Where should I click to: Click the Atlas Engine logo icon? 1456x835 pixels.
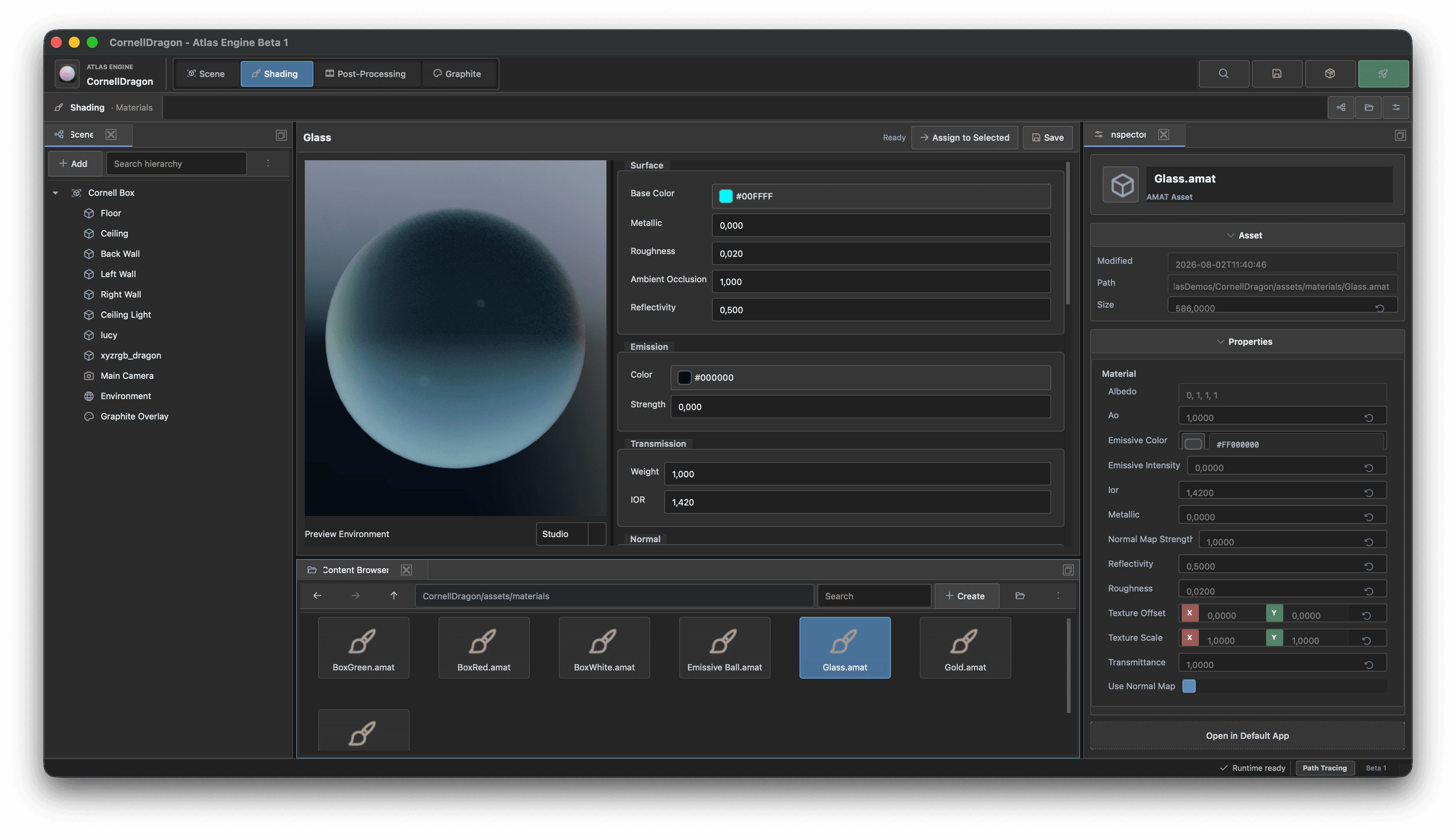[x=67, y=73]
